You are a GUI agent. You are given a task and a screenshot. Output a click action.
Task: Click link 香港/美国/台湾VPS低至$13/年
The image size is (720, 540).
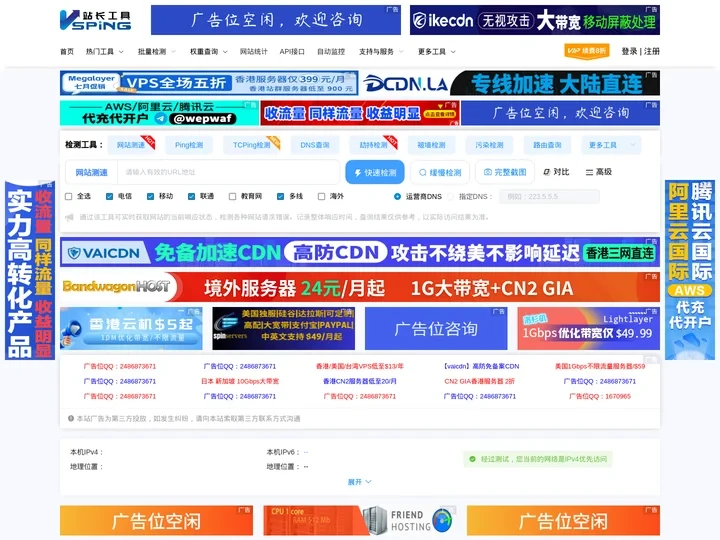click(x=360, y=366)
